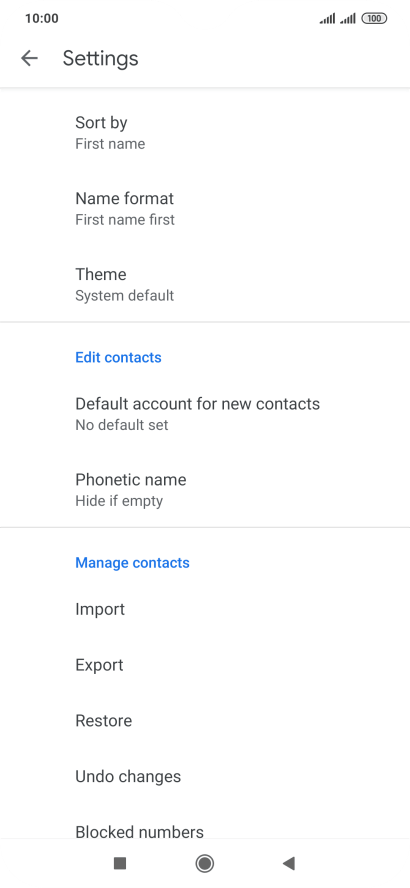Tap the clock showing 10:00
The width and height of the screenshot is (410, 888).
(x=41, y=18)
